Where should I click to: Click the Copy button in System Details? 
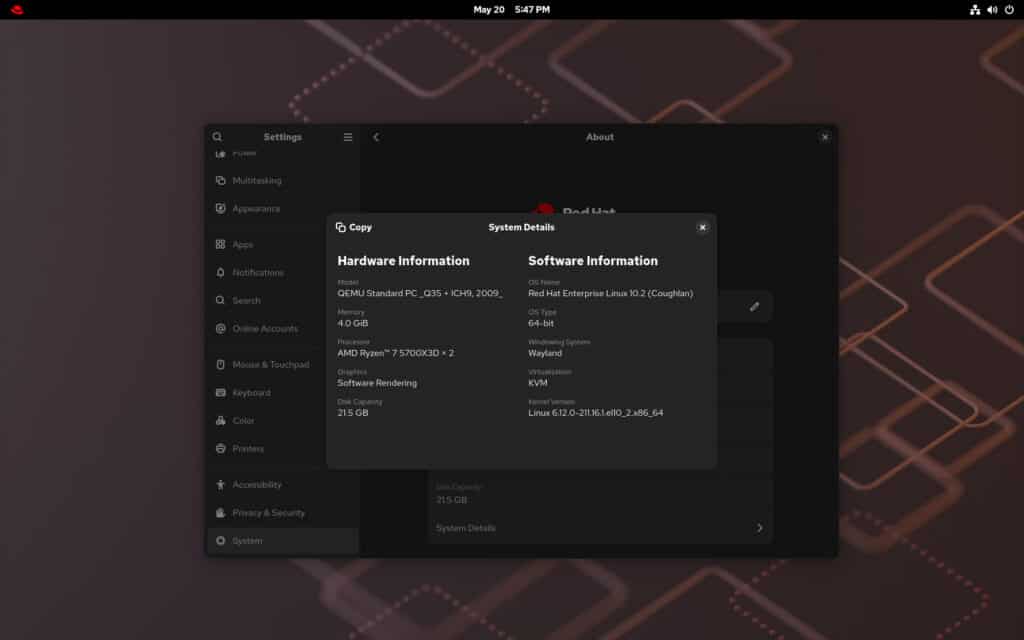click(x=354, y=227)
